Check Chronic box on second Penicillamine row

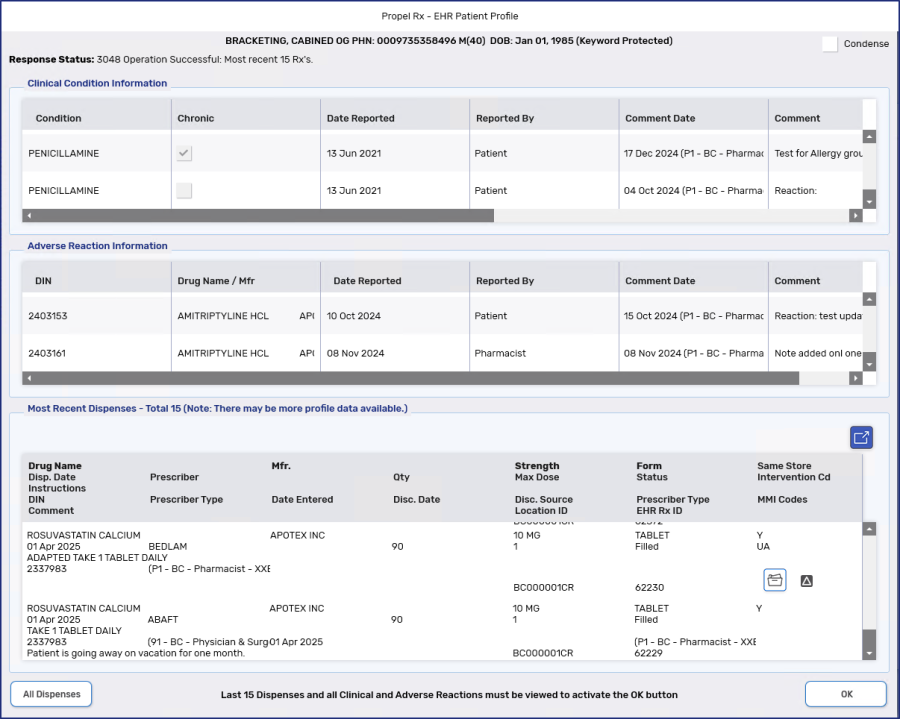(184, 191)
